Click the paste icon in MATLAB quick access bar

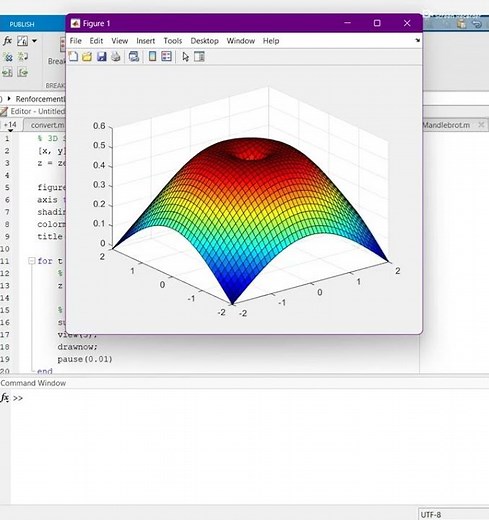pyautogui.click(x=461, y=24)
